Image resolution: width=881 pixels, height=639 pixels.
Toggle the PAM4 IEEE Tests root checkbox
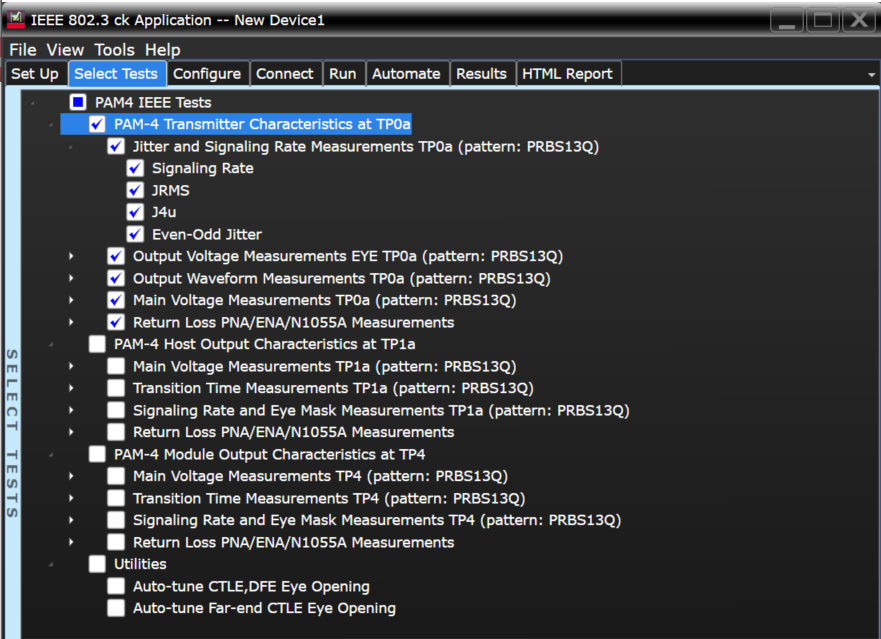(x=78, y=102)
